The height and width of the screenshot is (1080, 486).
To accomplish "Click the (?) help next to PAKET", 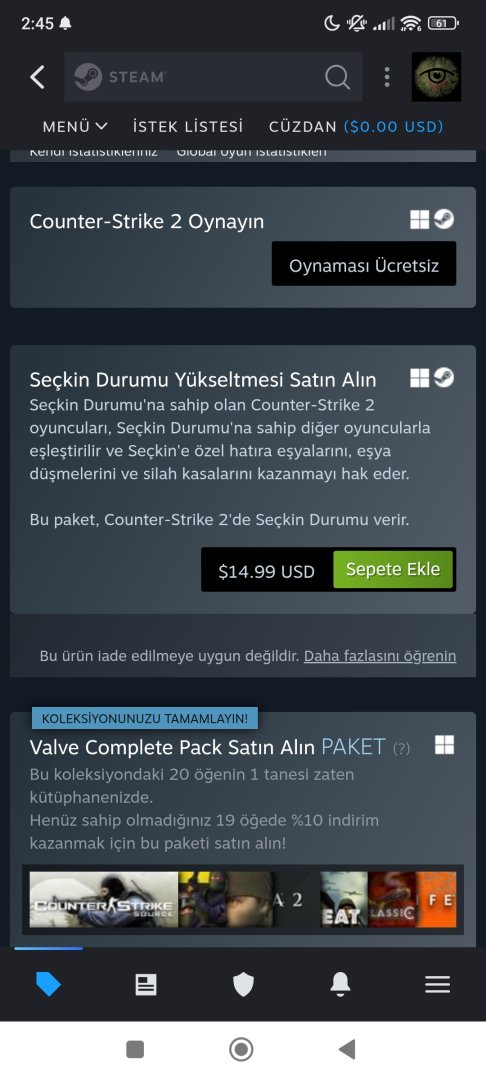I will coord(401,748).
